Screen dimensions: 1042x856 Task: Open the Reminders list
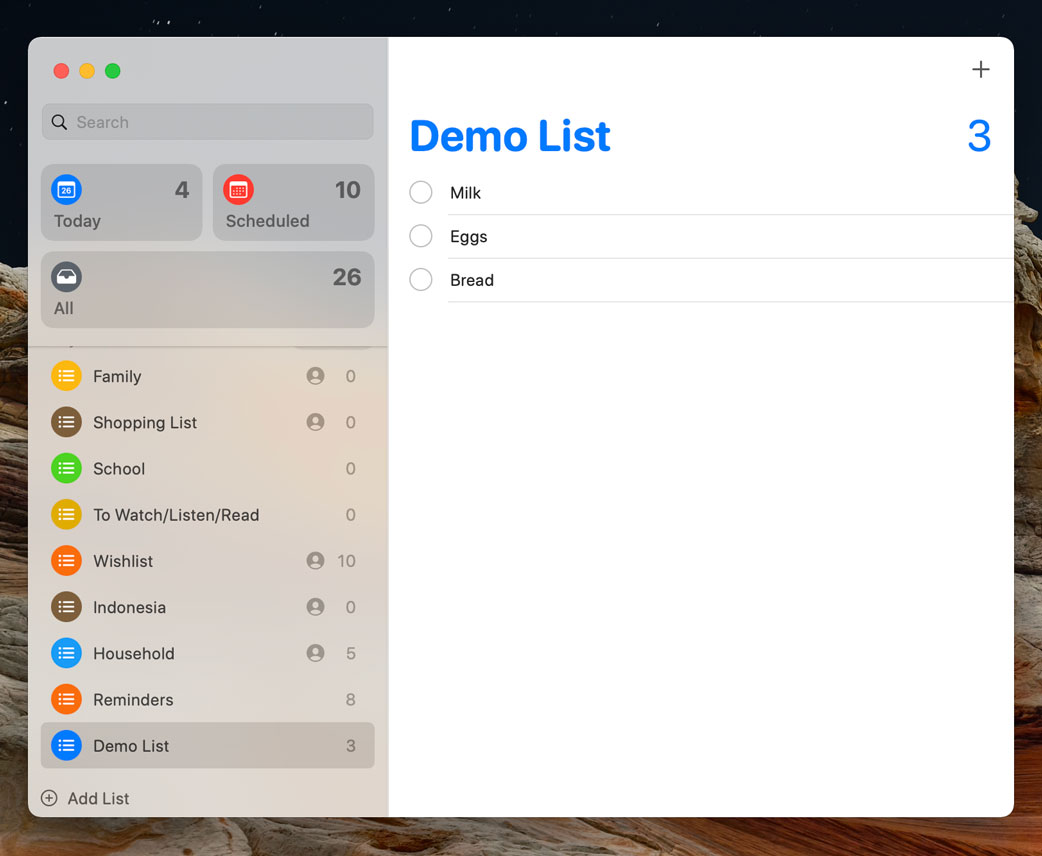click(207, 699)
